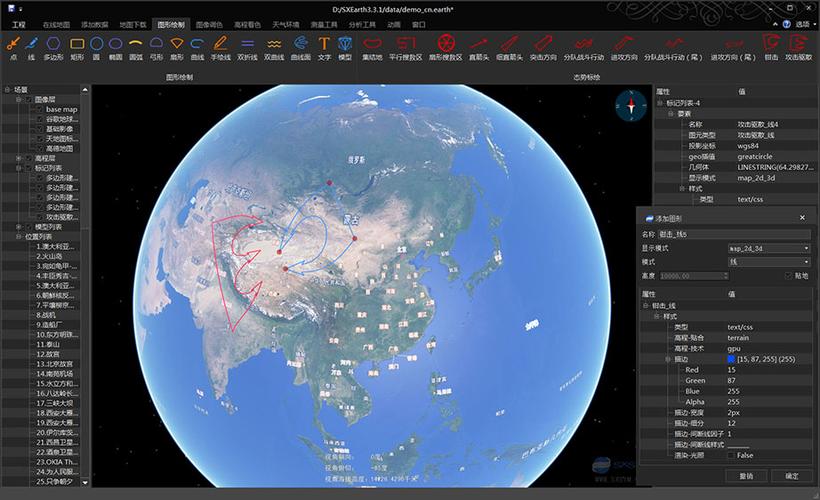Click the 撤销 undo button in dialog
The width and height of the screenshot is (820, 500).
point(746,476)
